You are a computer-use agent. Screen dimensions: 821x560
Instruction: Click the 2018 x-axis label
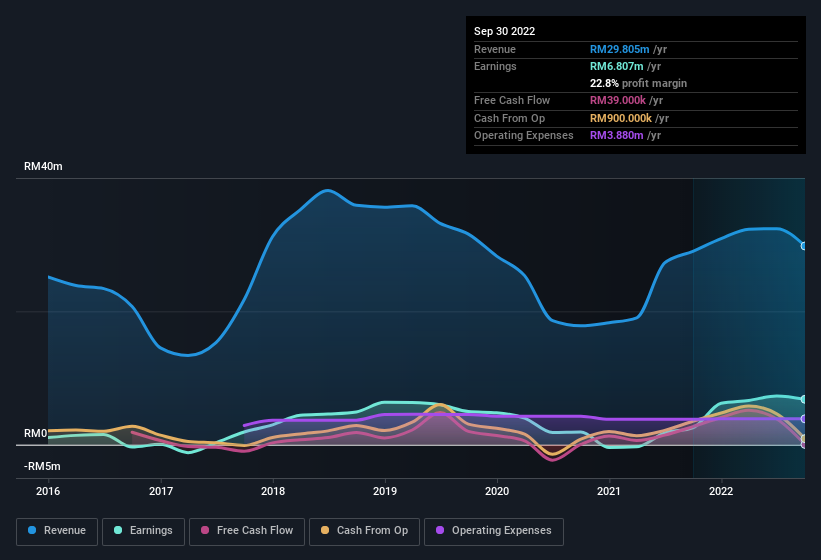coord(273,491)
